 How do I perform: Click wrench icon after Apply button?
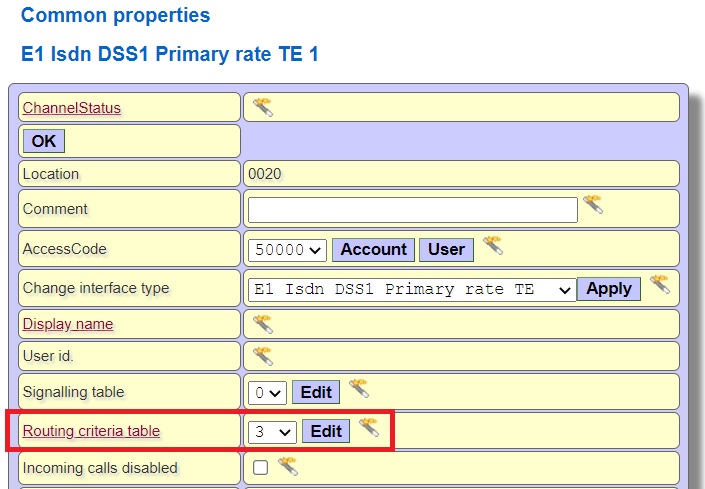(659, 285)
